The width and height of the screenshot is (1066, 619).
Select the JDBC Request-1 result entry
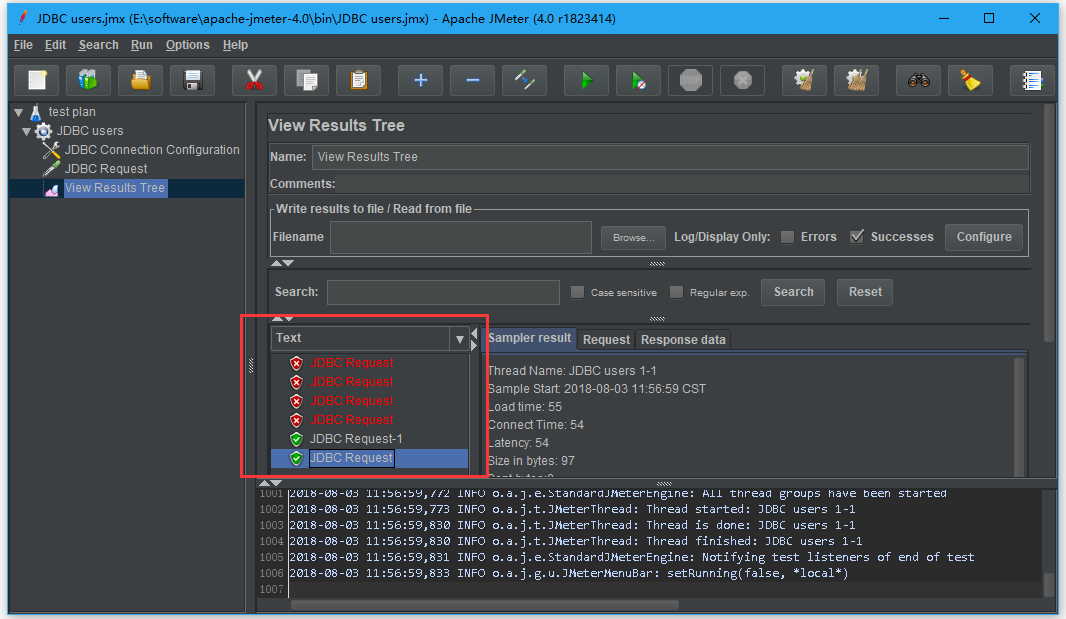[x=356, y=439]
